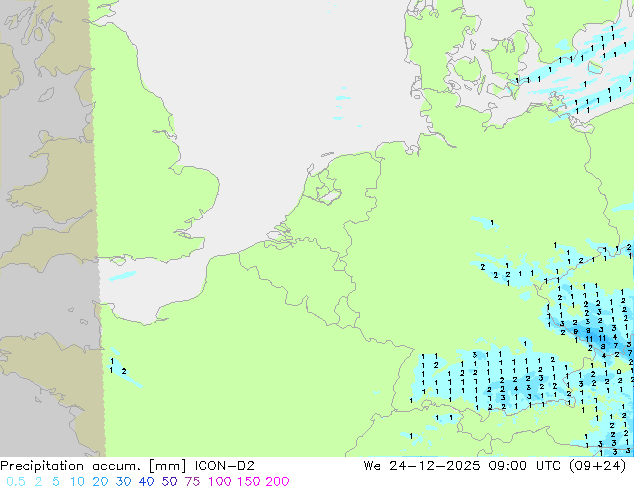Click the 40 mm legend value
The width and height of the screenshot is (634, 490).
pyautogui.click(x=146, y=482)
